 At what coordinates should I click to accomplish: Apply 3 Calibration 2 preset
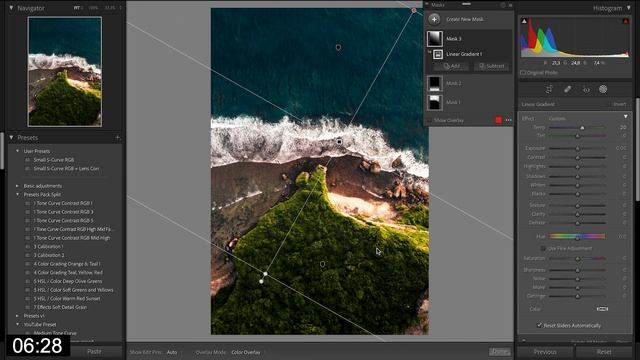pos(49,255)
